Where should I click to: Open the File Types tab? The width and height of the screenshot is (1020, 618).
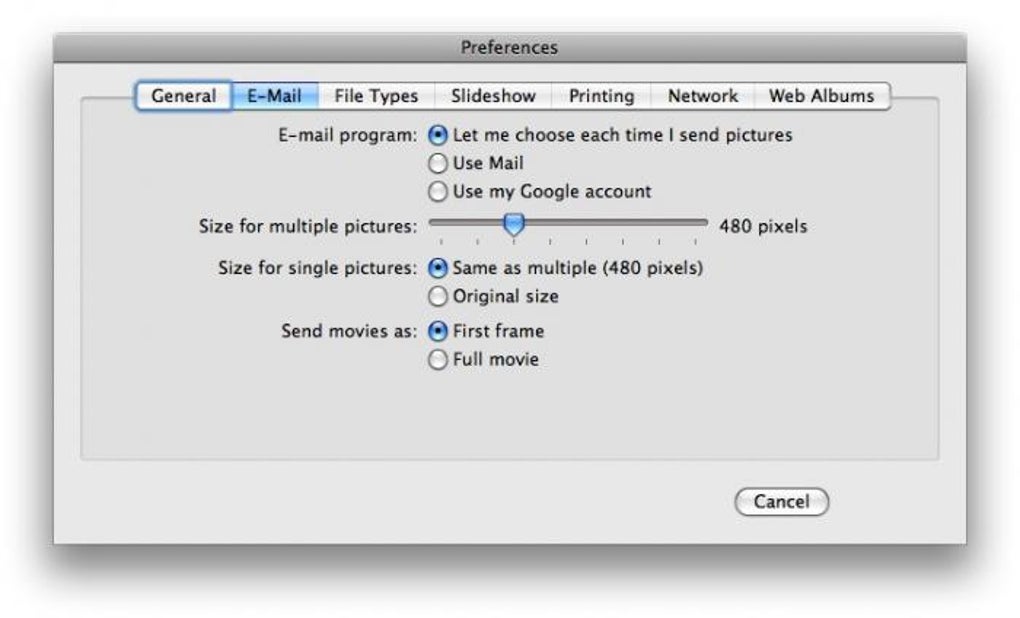[x=376, y=96]
